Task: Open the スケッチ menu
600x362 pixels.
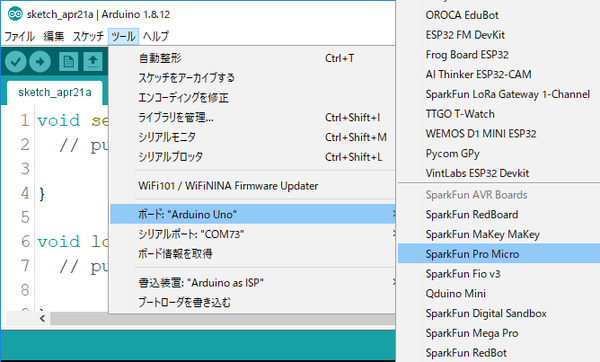Action: click(x=88, y=36)
